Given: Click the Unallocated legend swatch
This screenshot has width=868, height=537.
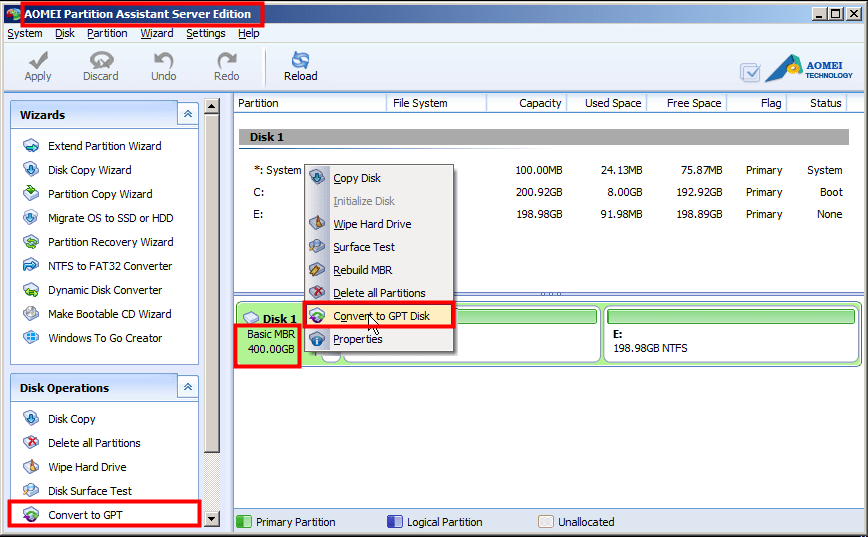Looking at the screenshot, I should pos(546,521).
